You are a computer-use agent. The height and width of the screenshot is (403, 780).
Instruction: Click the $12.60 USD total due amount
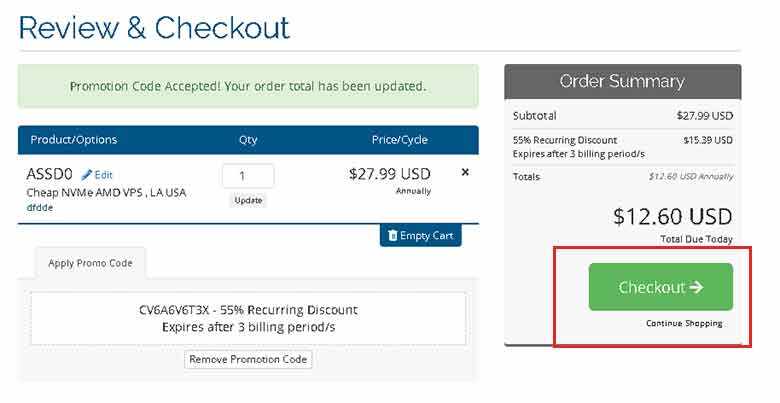673,216
